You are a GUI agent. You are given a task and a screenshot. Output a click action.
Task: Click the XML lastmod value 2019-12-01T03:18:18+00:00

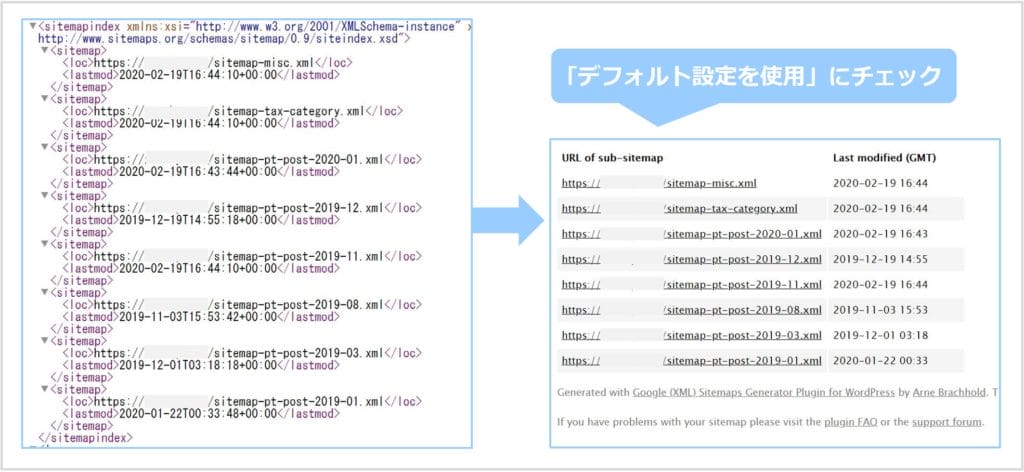tap(198, 365)
